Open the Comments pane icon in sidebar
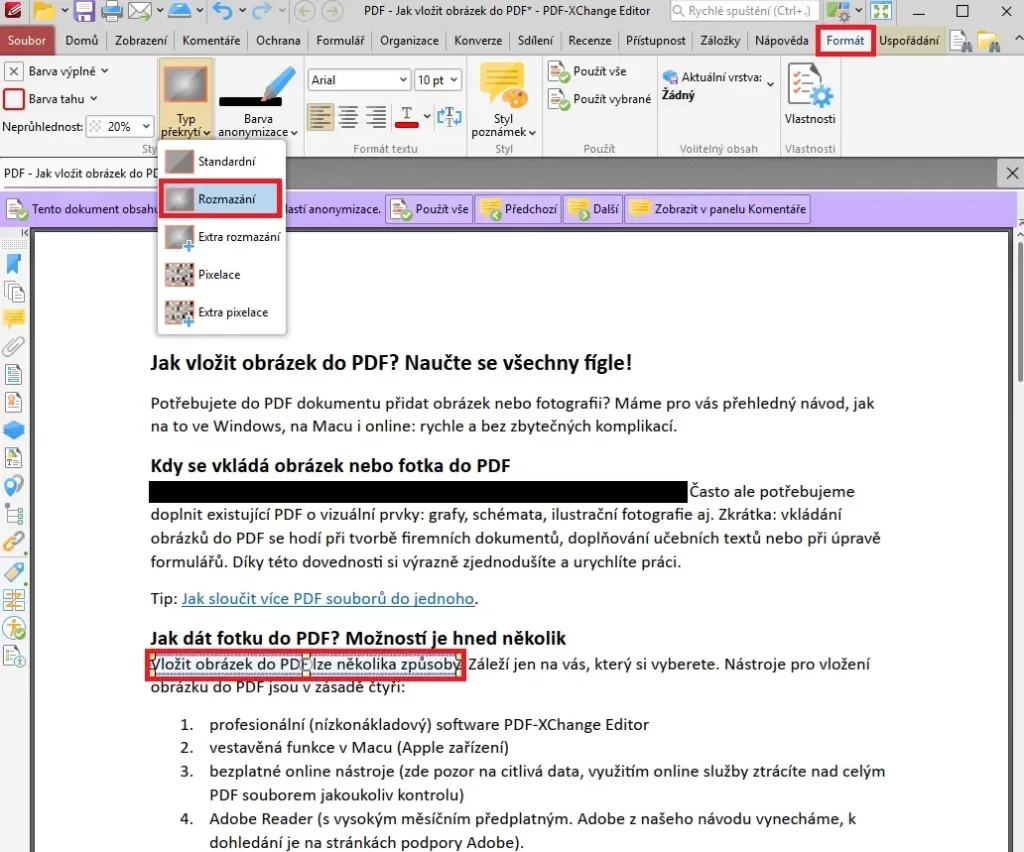 (13, 319)
